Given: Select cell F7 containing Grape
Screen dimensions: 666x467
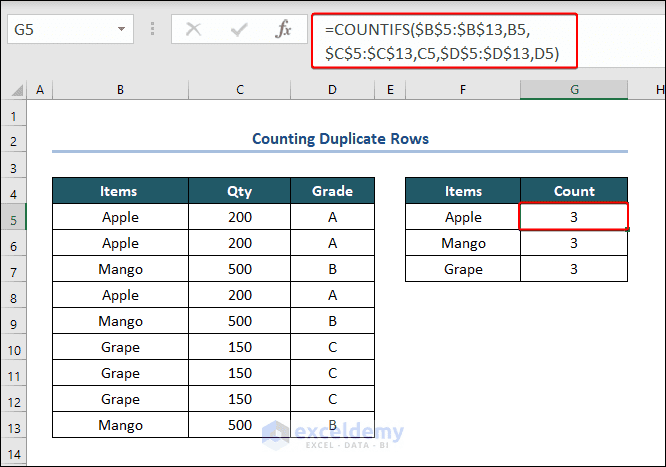Looking at the screenshot, I should 463,269.
